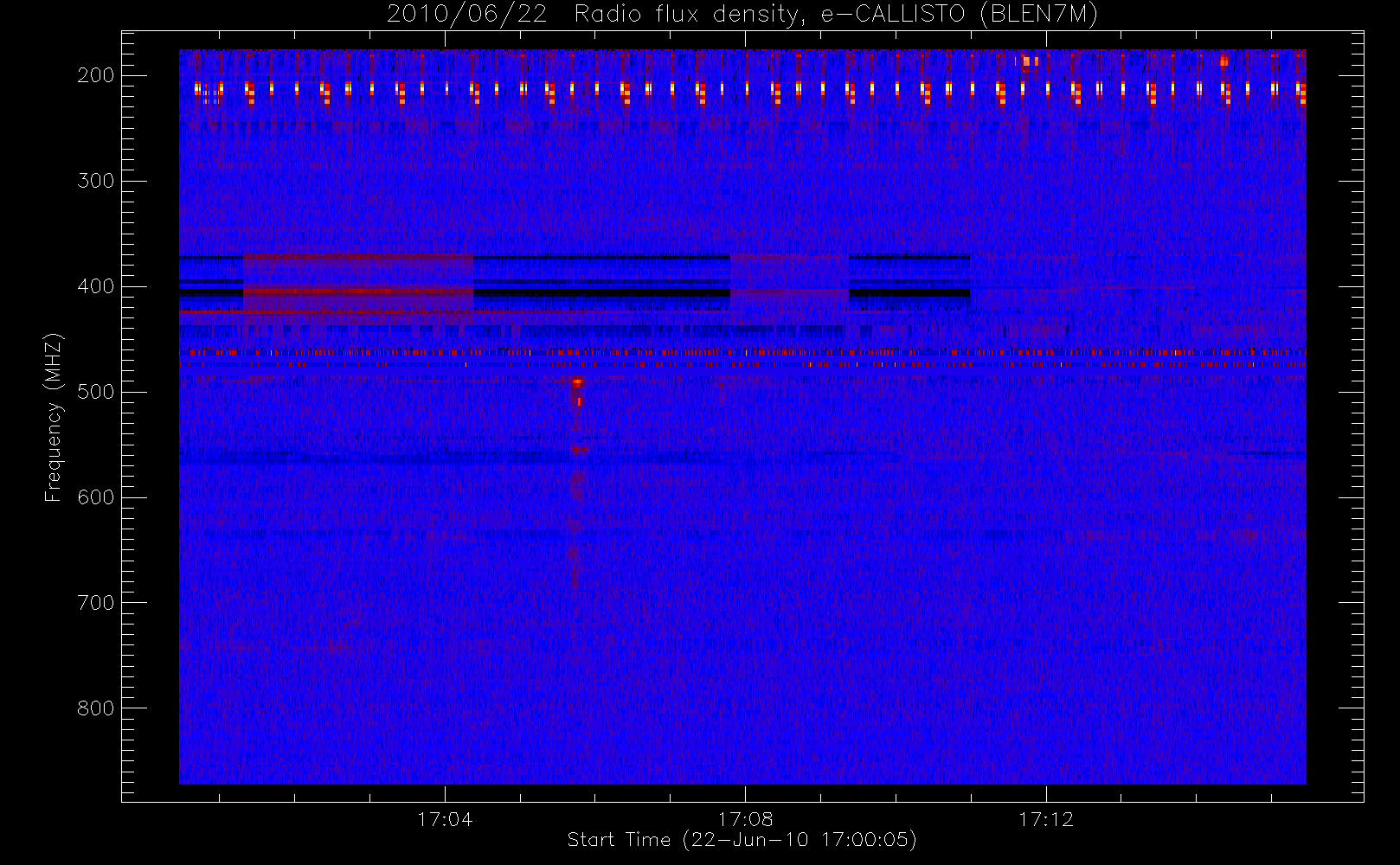Click the 200 frequency tick label
This screenshot has height=865, width=1400.
(x=95, y=75)
